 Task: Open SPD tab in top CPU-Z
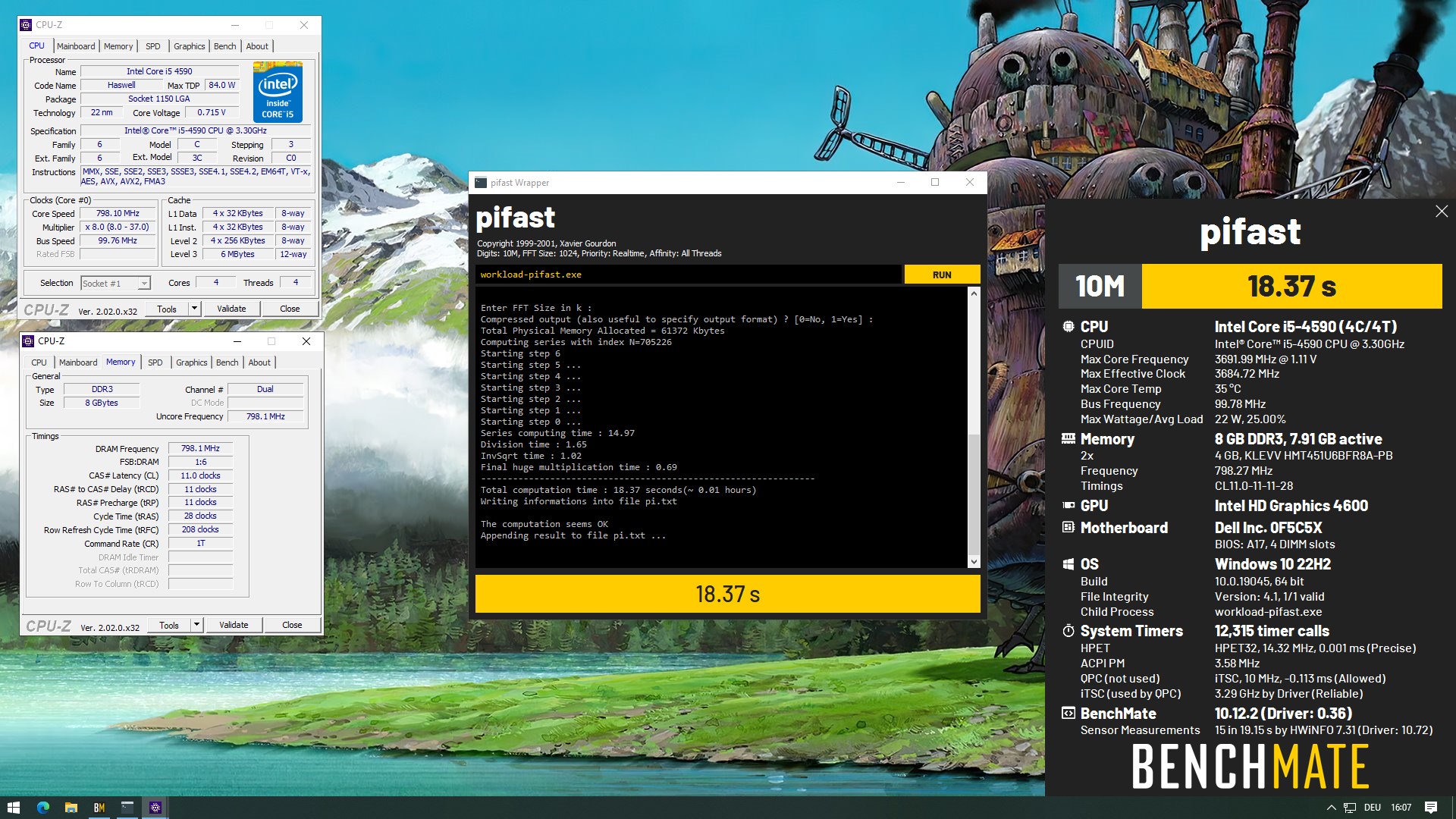153,46
